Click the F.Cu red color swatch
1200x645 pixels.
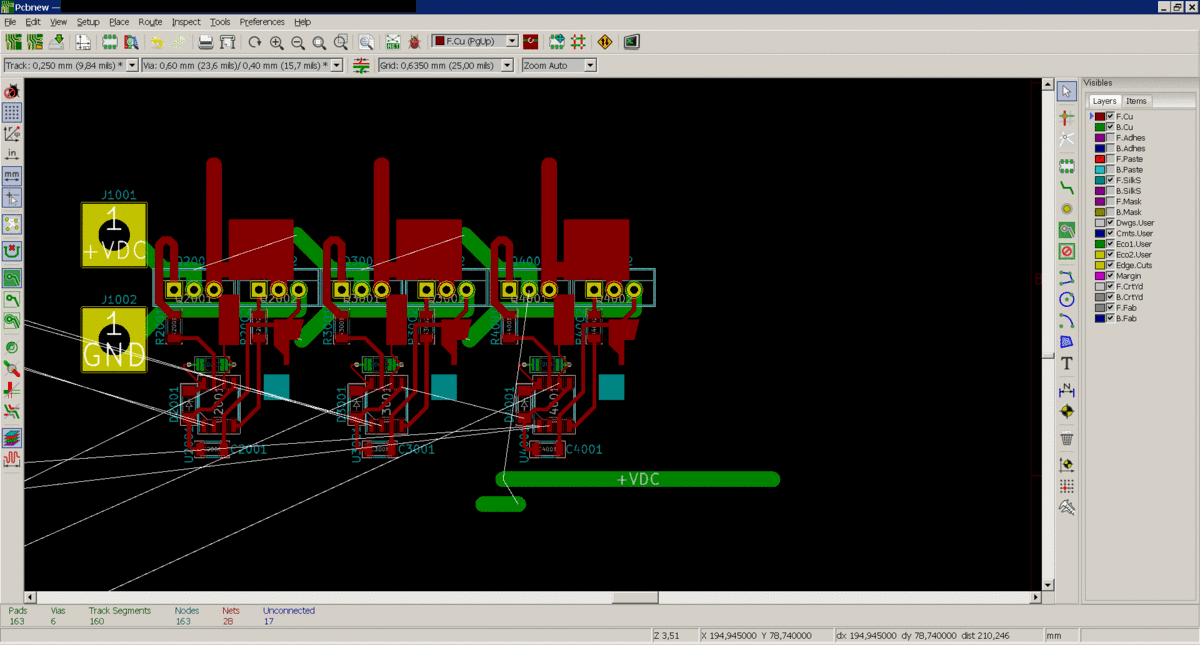coord(1100,116)
